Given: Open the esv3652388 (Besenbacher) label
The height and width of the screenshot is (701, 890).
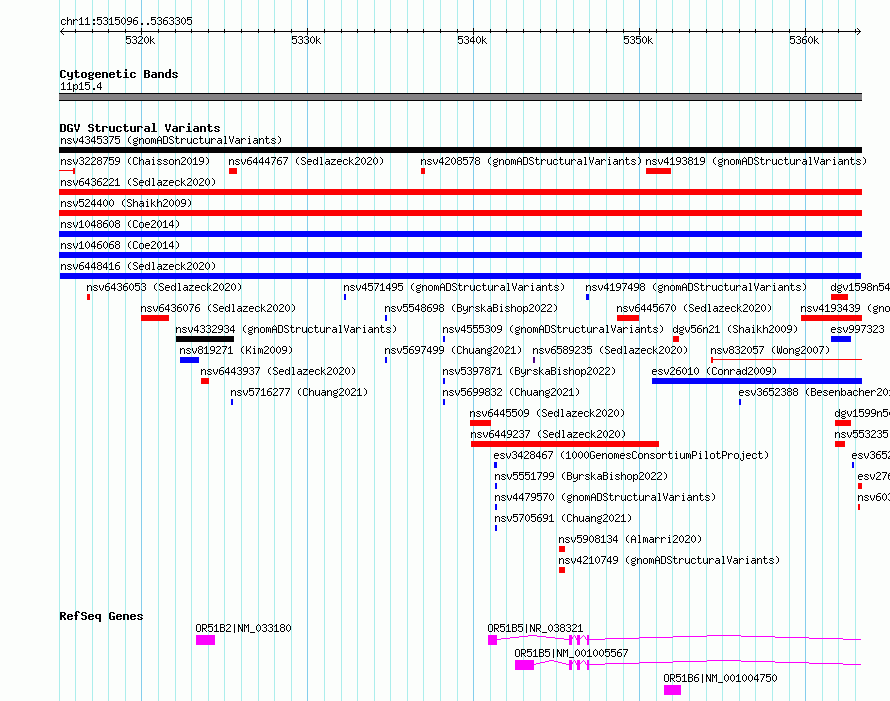Looking at the screenshot, I should pyautogui.click(x=814, y=392).
